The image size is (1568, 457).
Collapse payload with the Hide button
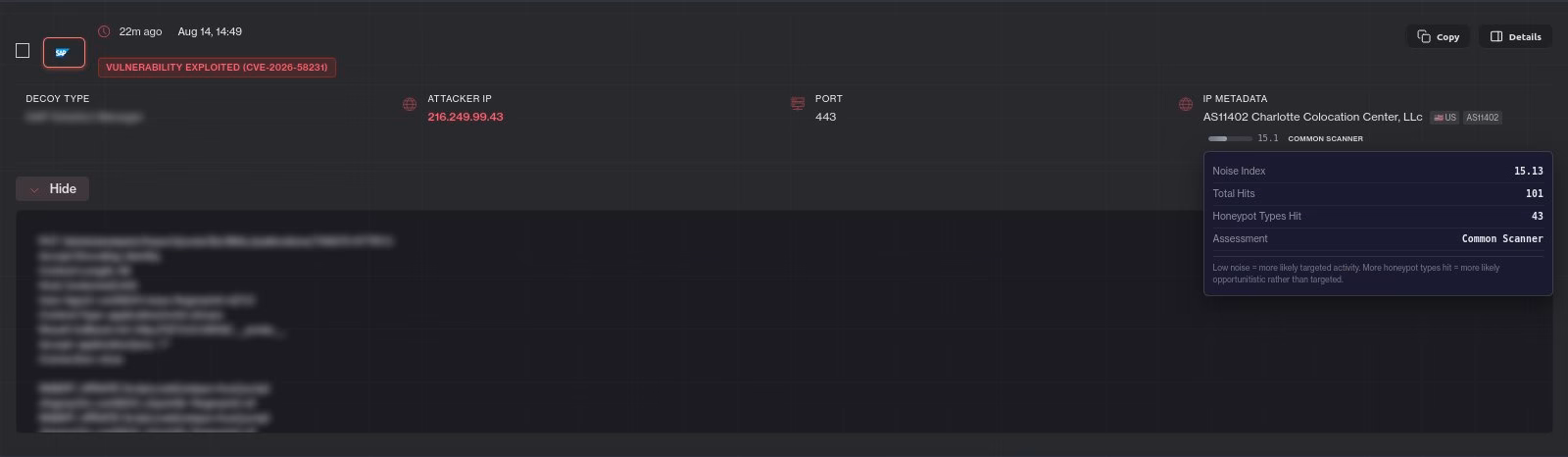(x=52, y=188)
